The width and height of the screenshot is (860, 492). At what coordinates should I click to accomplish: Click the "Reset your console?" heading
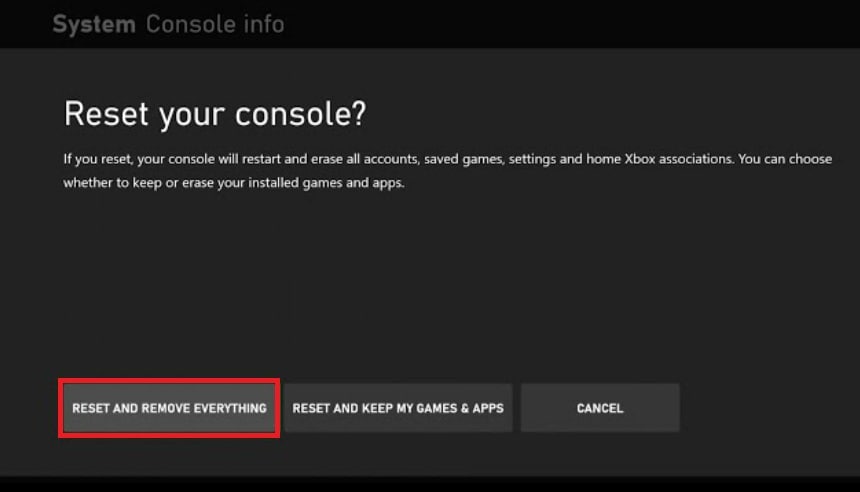(x=215, y=115)
